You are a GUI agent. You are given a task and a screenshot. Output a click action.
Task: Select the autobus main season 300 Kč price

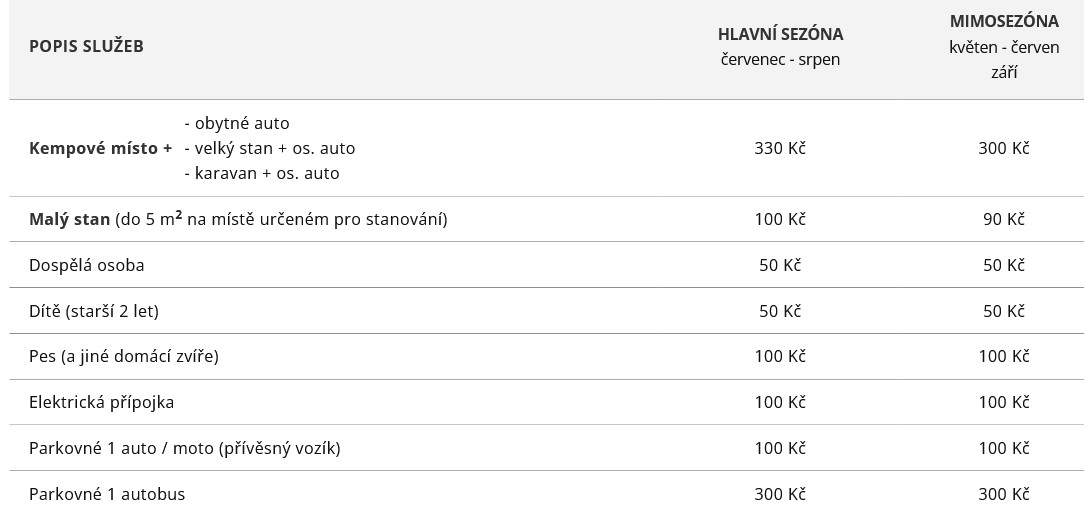(x=780, y=494)
